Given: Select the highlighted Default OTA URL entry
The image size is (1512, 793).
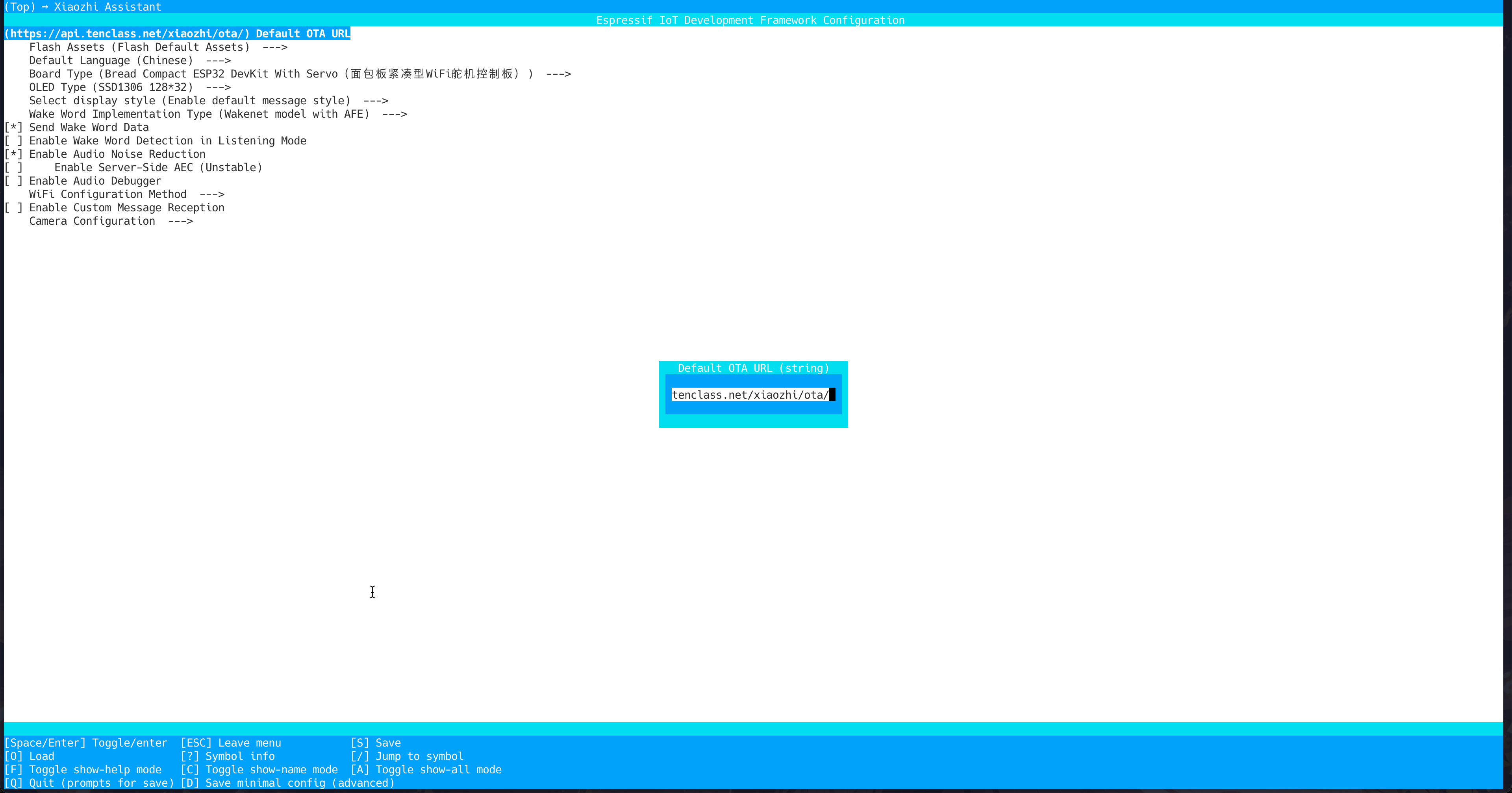Looking at the screenshot, I should (176, 33).
